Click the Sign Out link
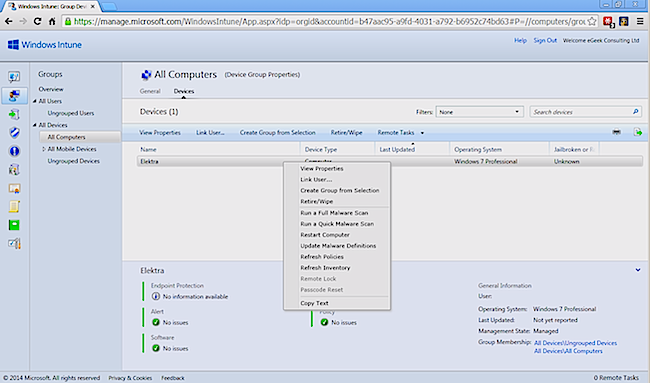 coord(545,40)
